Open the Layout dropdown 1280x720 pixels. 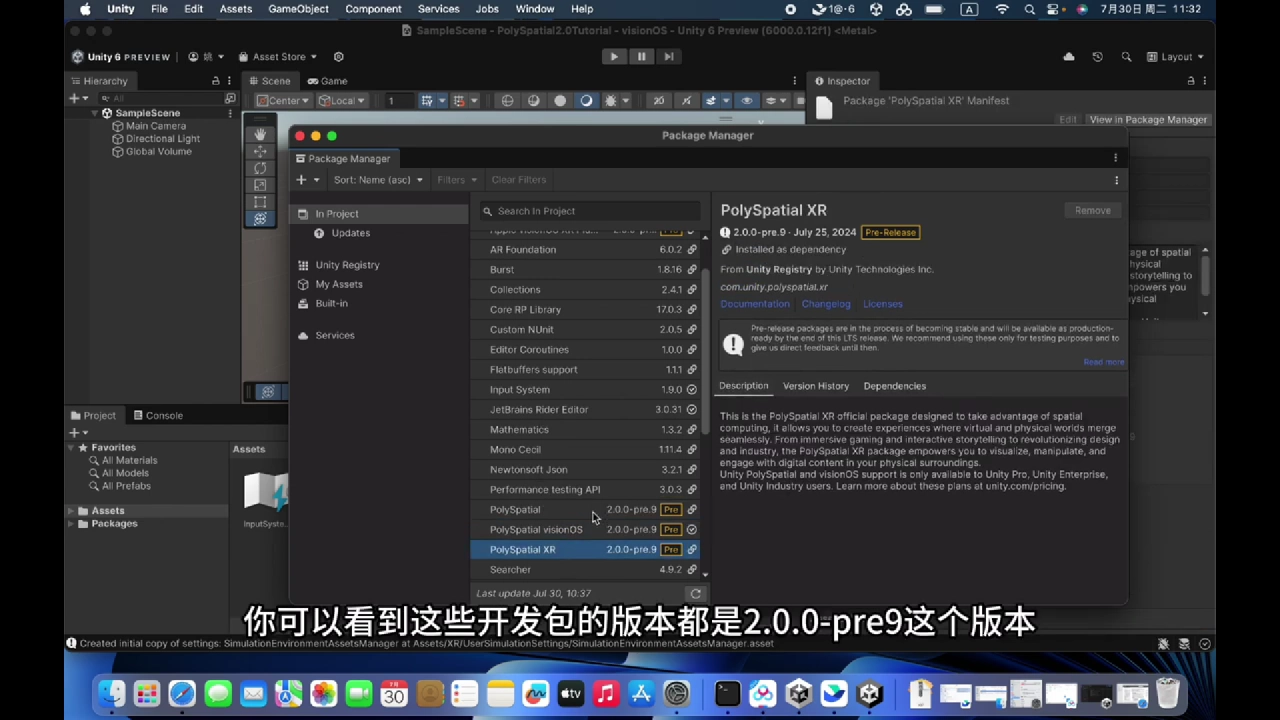[x=1176, y=57]
